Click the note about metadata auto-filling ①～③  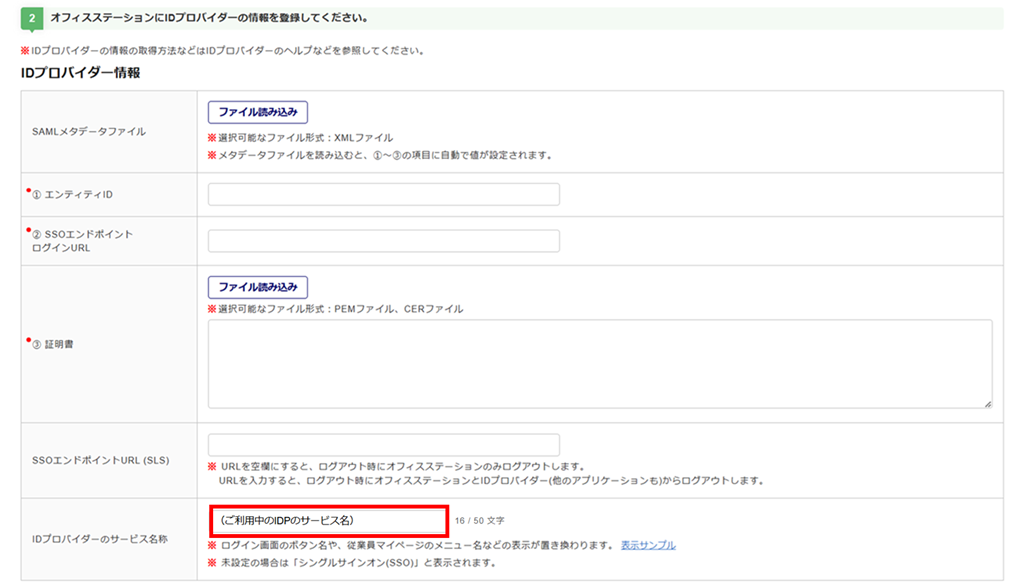pyautogui.click(x=381, y=155)
